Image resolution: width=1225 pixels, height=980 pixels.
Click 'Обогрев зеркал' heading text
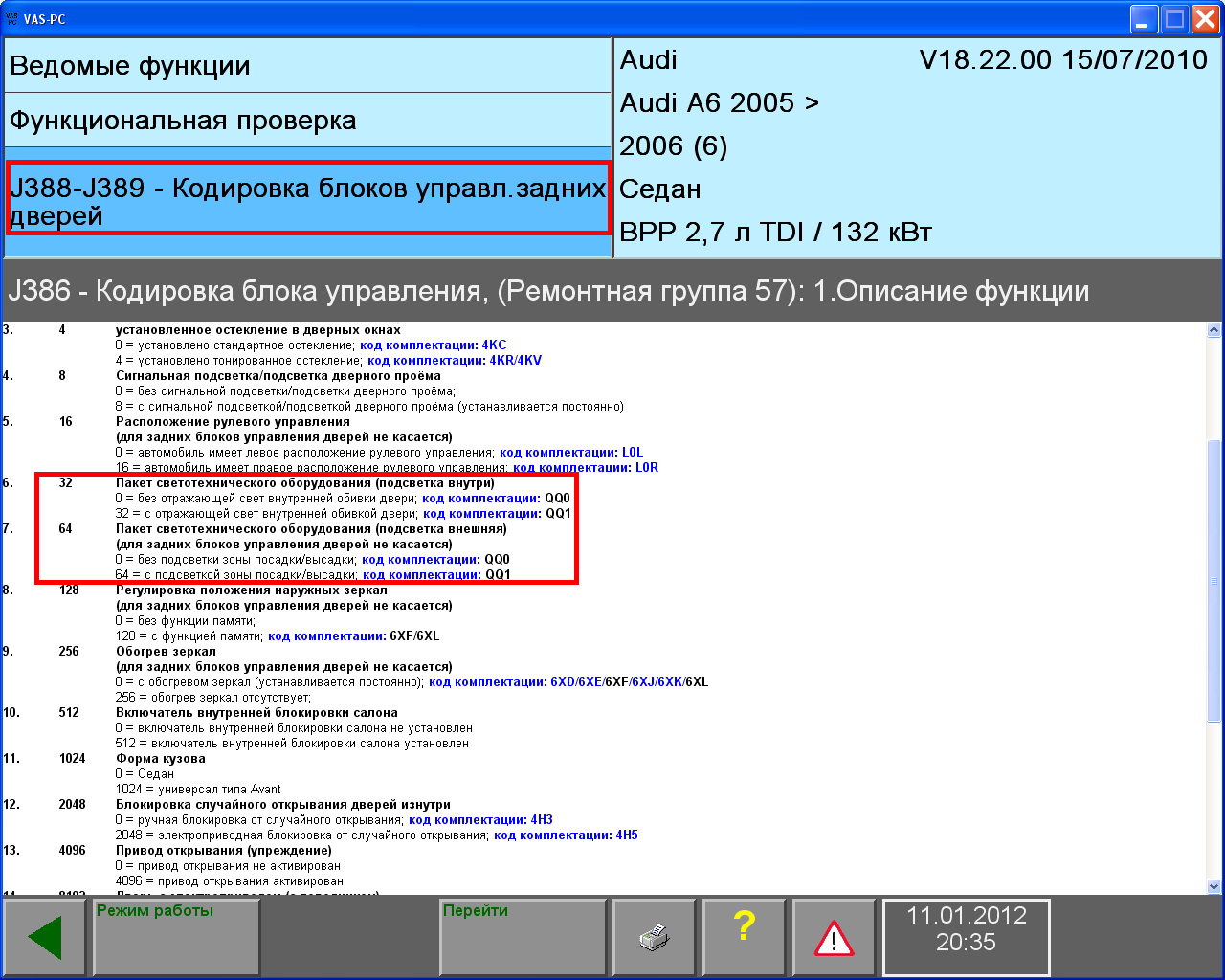point(166,652)
